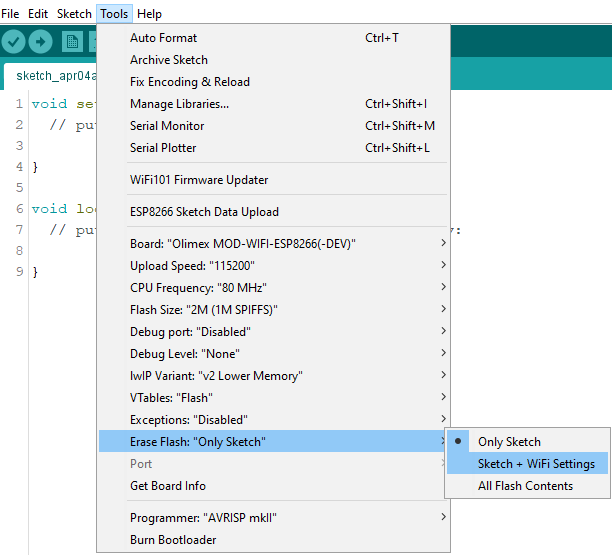Open the Sketch menu
612x555 pixels.
tap(74, 14)
